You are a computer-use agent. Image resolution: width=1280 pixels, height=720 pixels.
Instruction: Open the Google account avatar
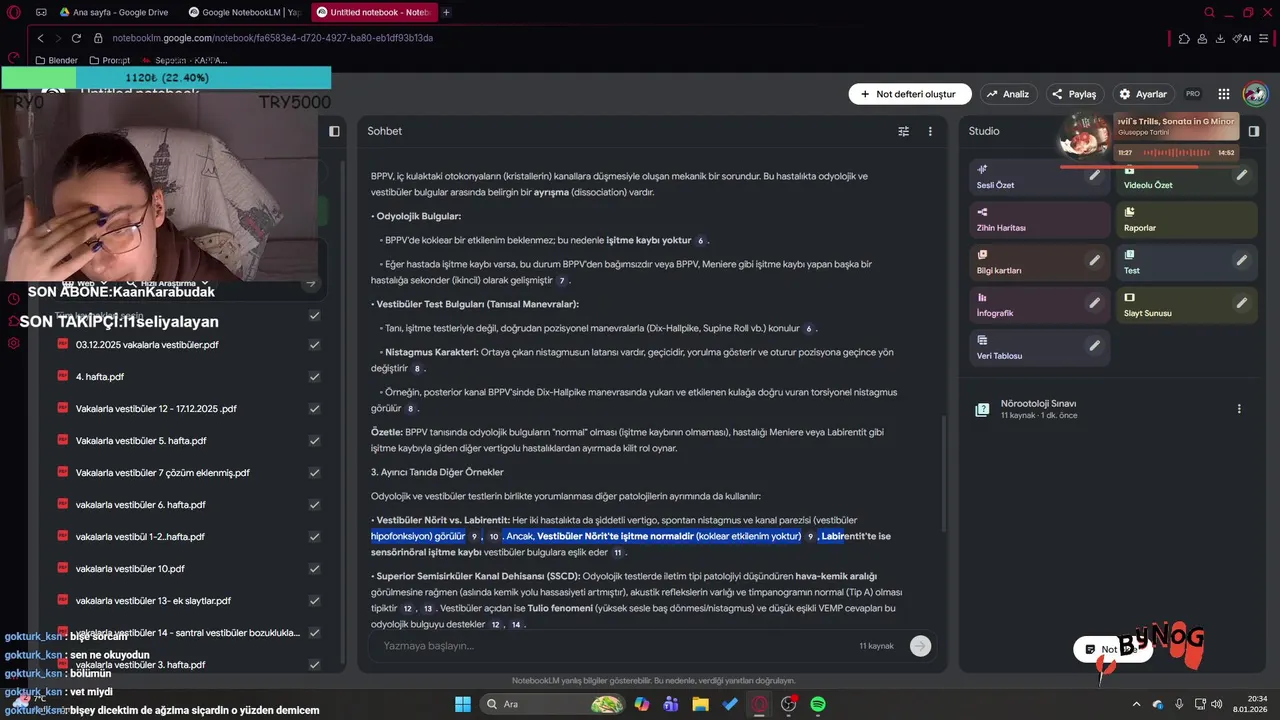1255,94
